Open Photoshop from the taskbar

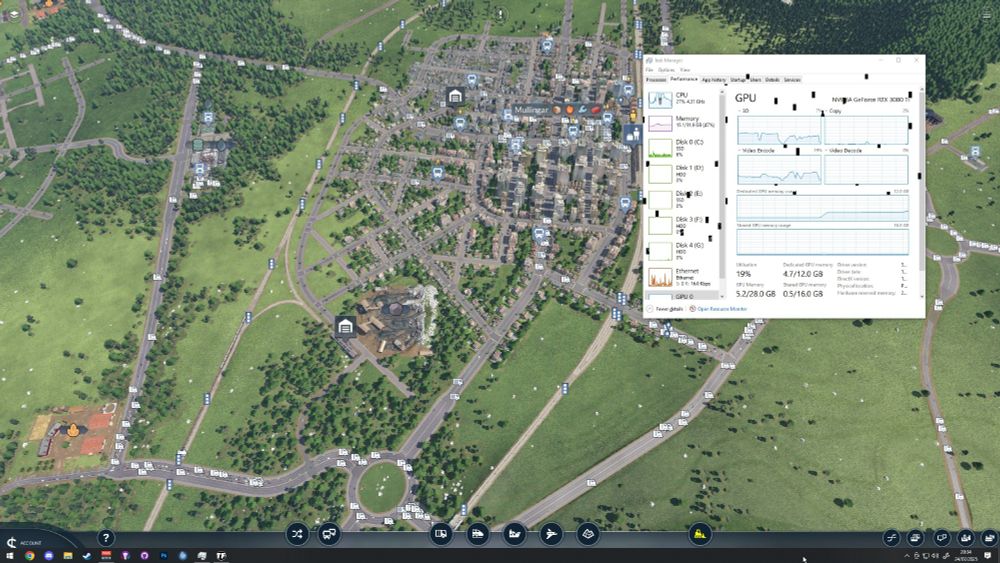point(164,556)
